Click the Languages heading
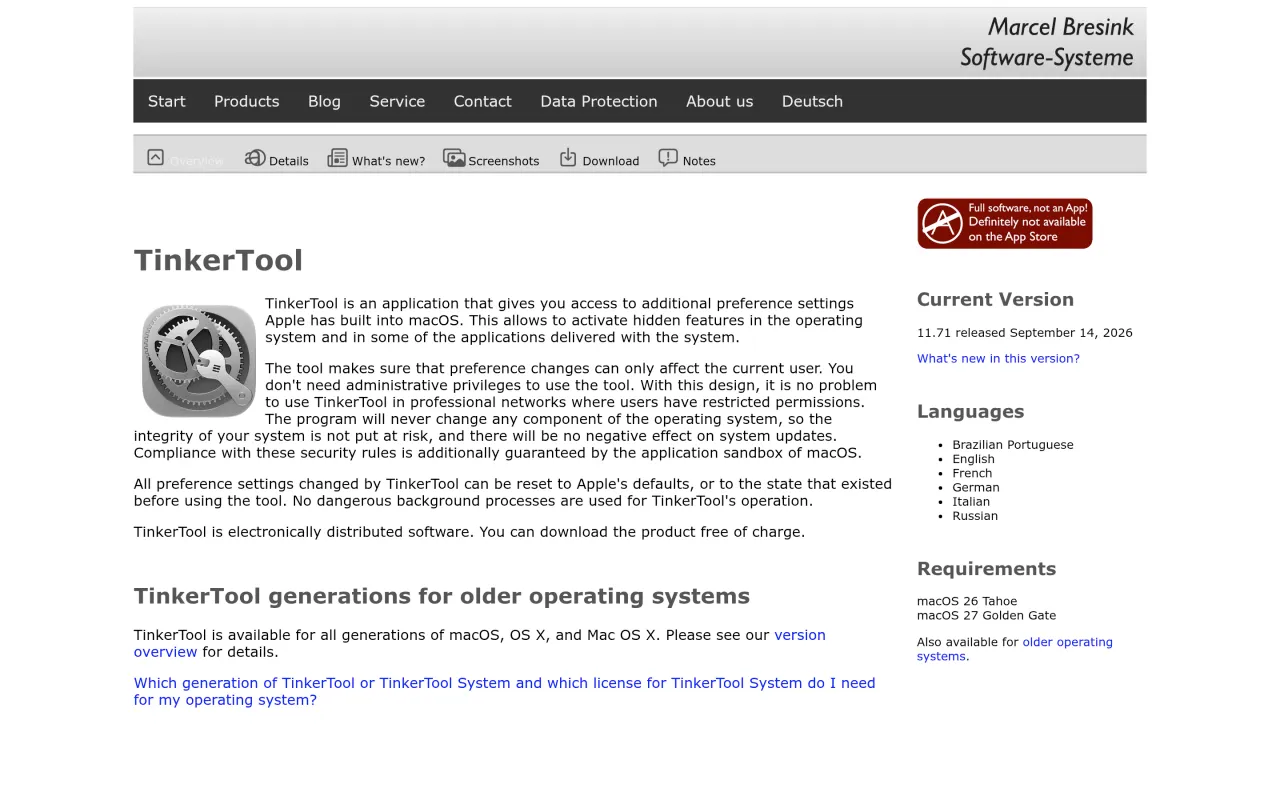The width and height of the screenshot is (1280, 800). coord(970,411)
